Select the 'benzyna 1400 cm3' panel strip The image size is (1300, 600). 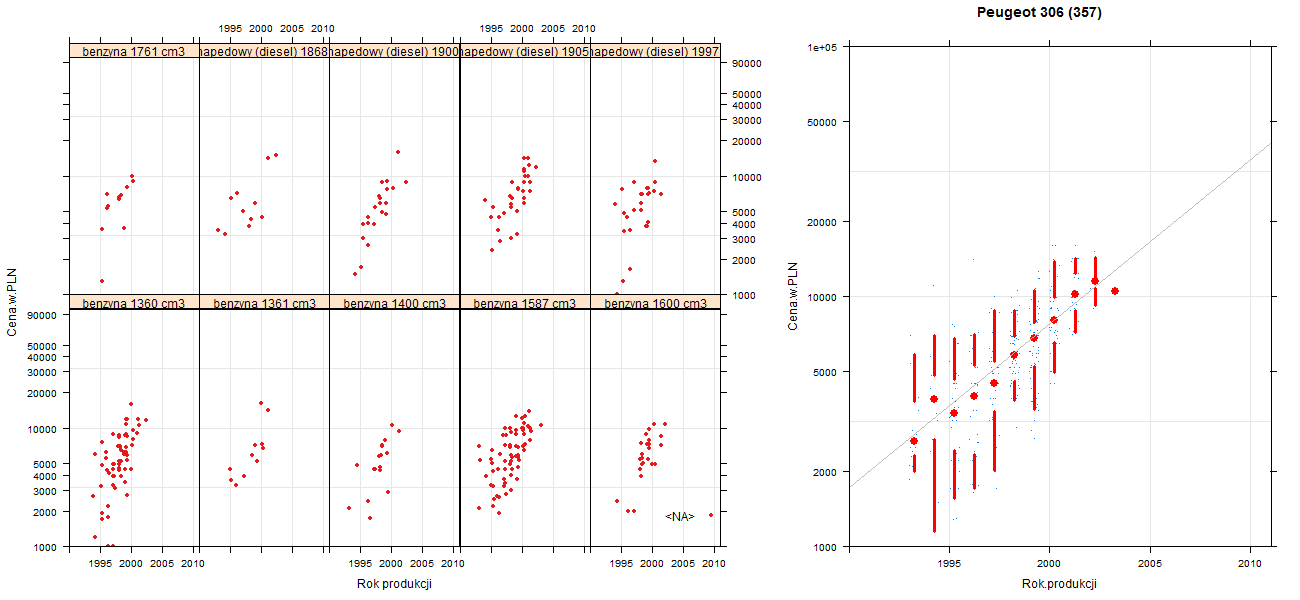pos(394,302)
